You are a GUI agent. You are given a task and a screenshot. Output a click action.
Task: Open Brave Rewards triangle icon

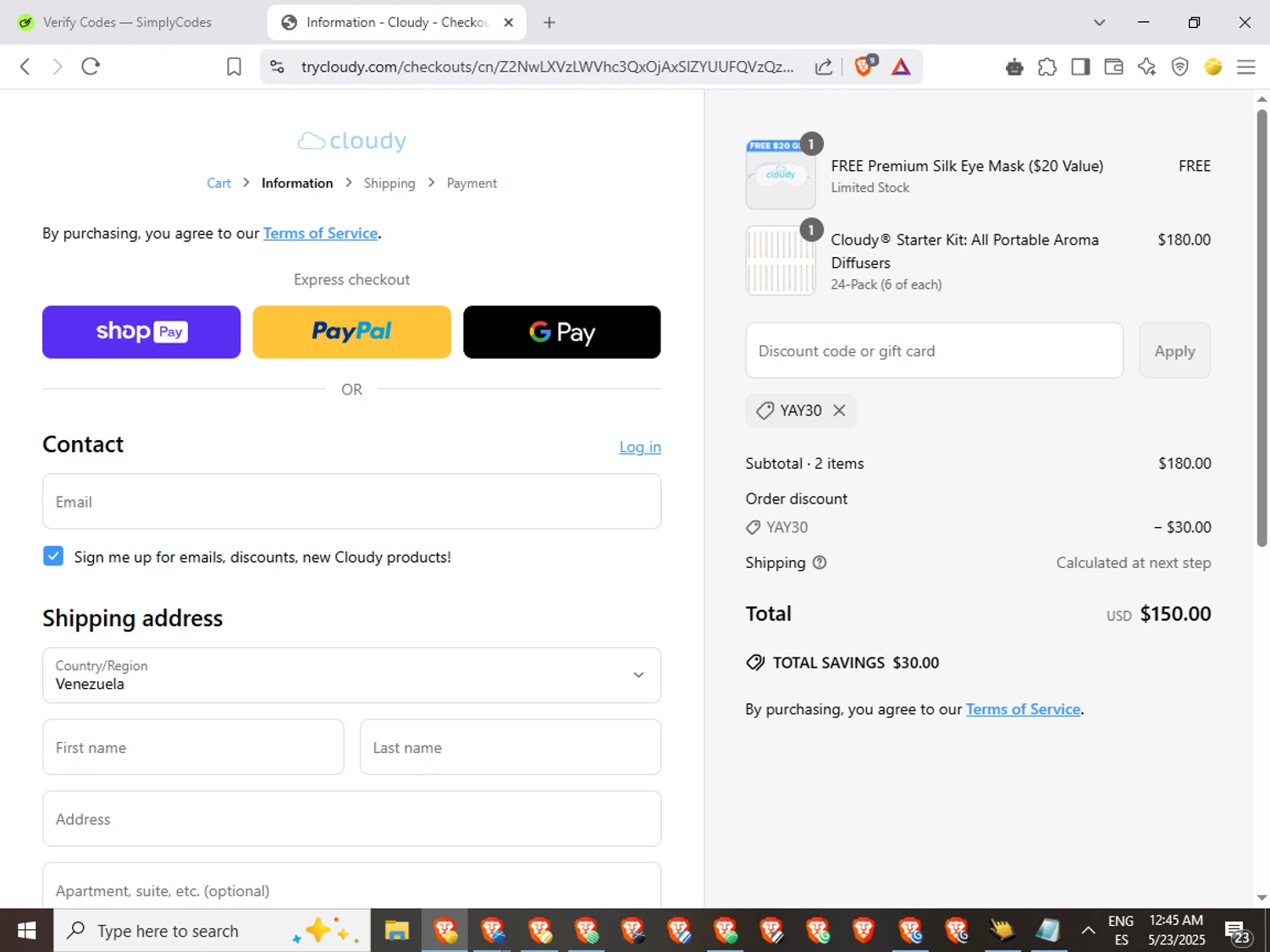pyautogui.click(x=901, y=67)
